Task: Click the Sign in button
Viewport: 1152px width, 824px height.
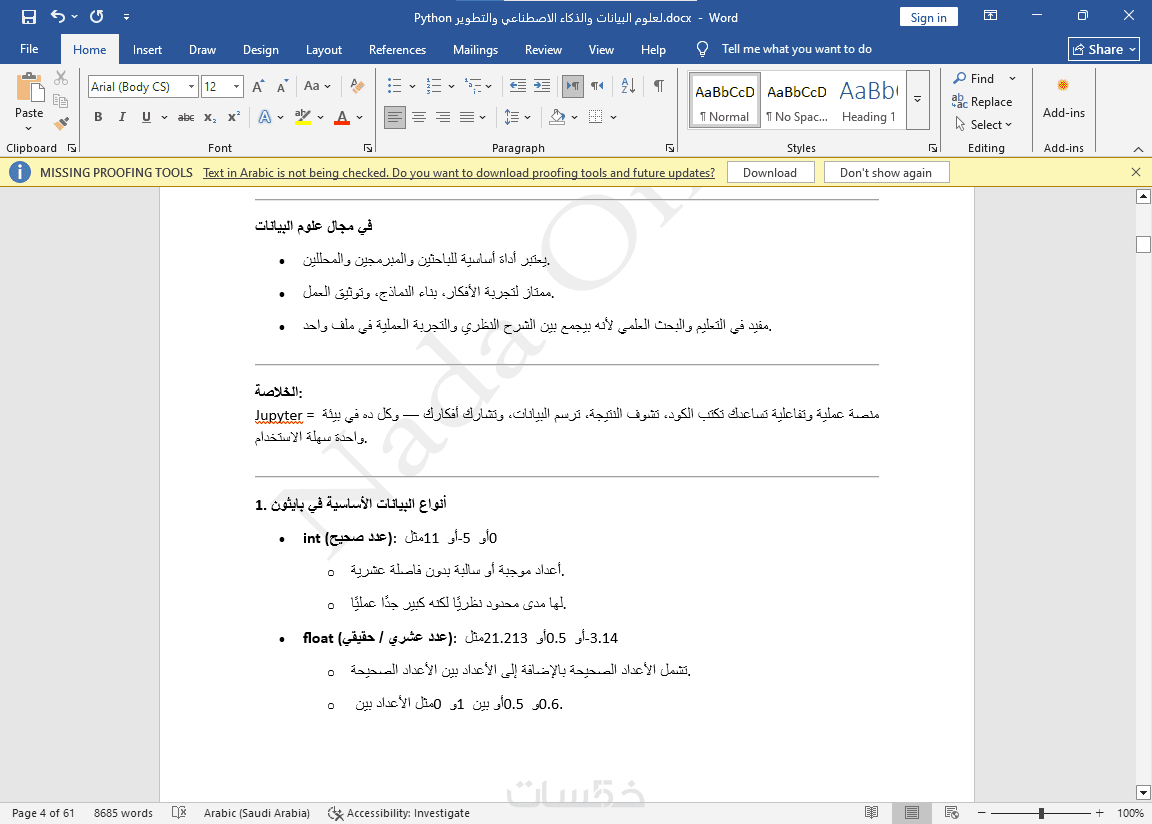Action: click(929, 18)
